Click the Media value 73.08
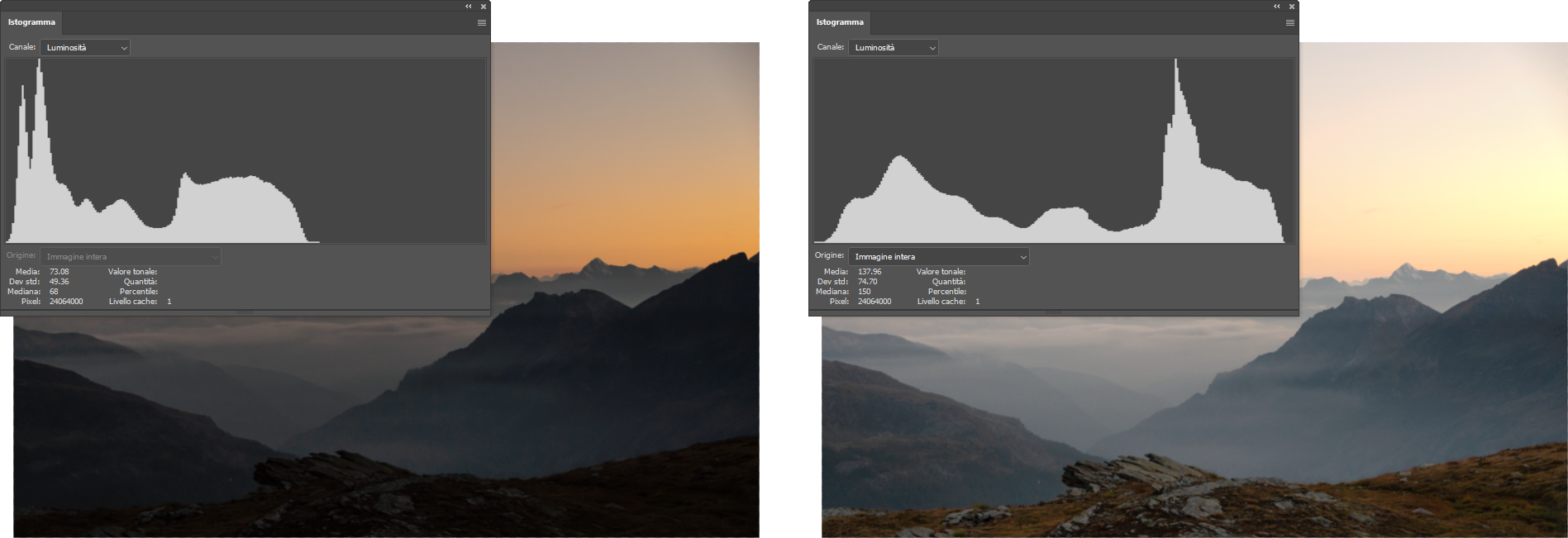This screenshot has width=1568, height=538. (x=60, y=272)
